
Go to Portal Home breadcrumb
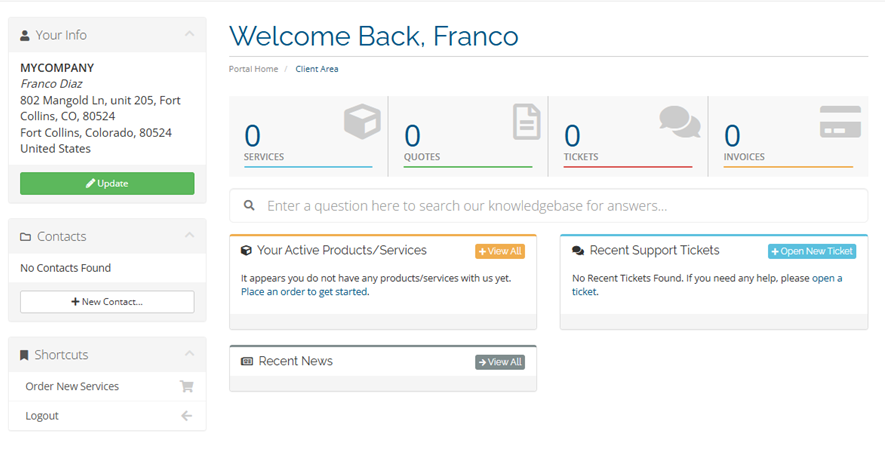(x=253, y=69)
